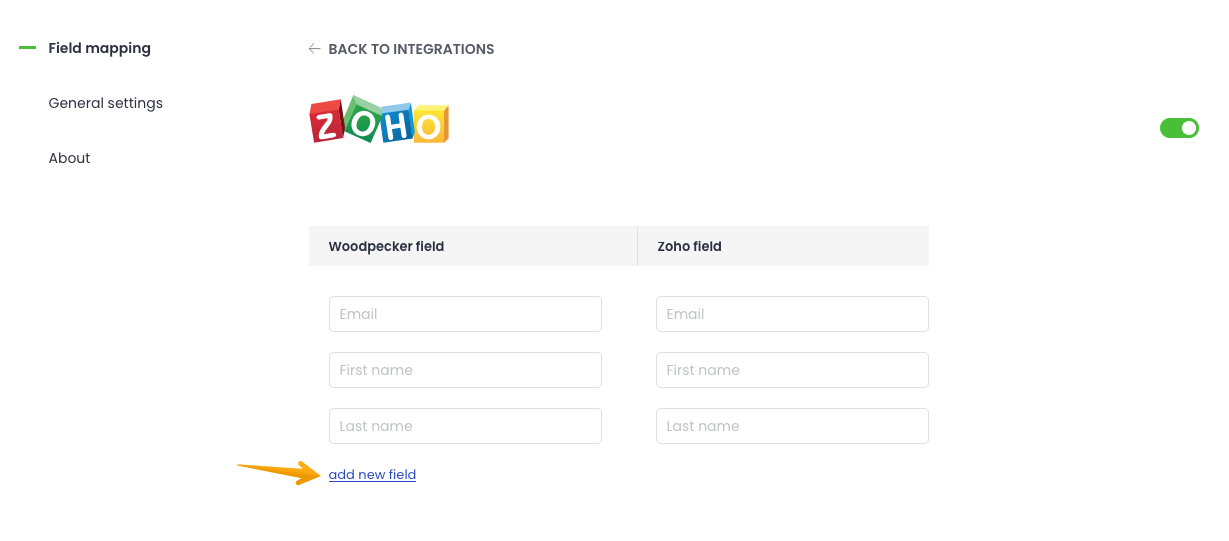Click the green dash indicator beside Field mapping
Viewport: 1229px width, 541px height.
pos(28,48)
